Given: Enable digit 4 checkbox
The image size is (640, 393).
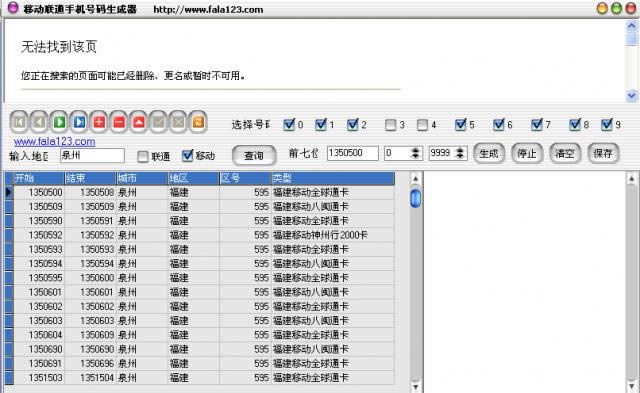Looking at the screenshot, I should point(422,125).
